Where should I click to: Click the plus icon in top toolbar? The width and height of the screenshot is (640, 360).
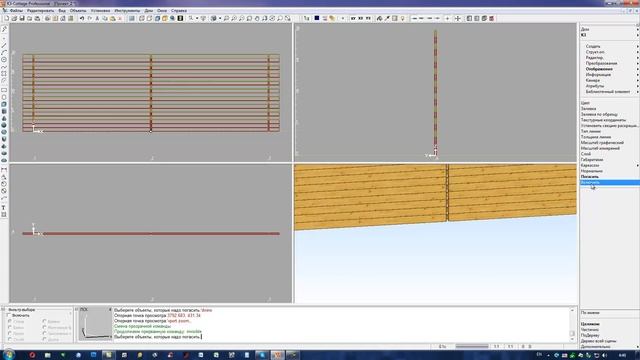[x=447, y=18]
